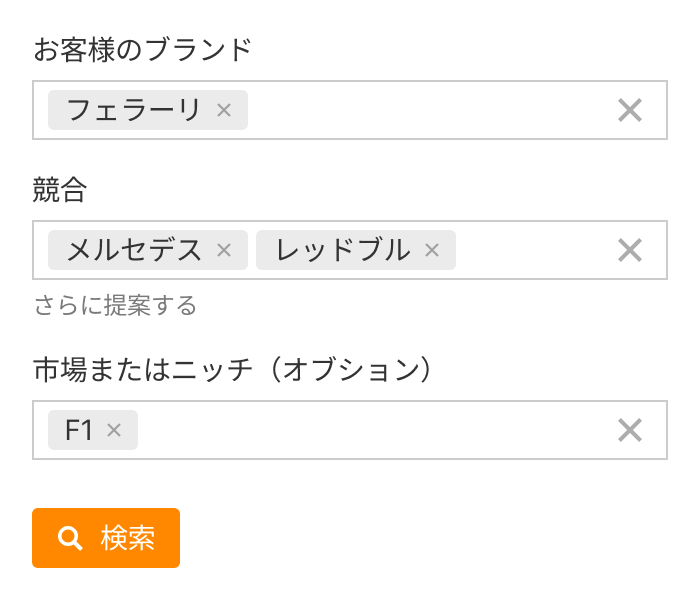
Task: Select the レッドブル tag text
Action: [343, 250]
